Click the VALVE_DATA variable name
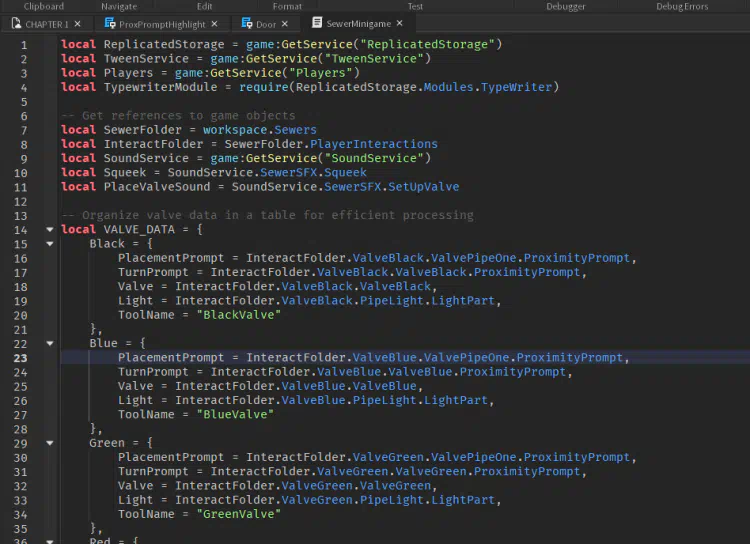Image resolution: width=750 pixels, height=544 pixels. 139,229
